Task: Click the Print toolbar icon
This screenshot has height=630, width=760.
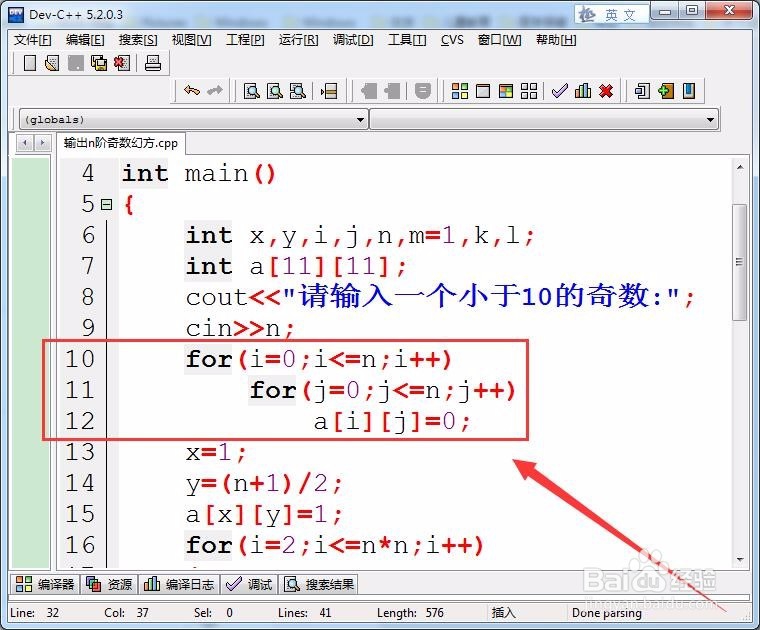Action: click(153, 63)
